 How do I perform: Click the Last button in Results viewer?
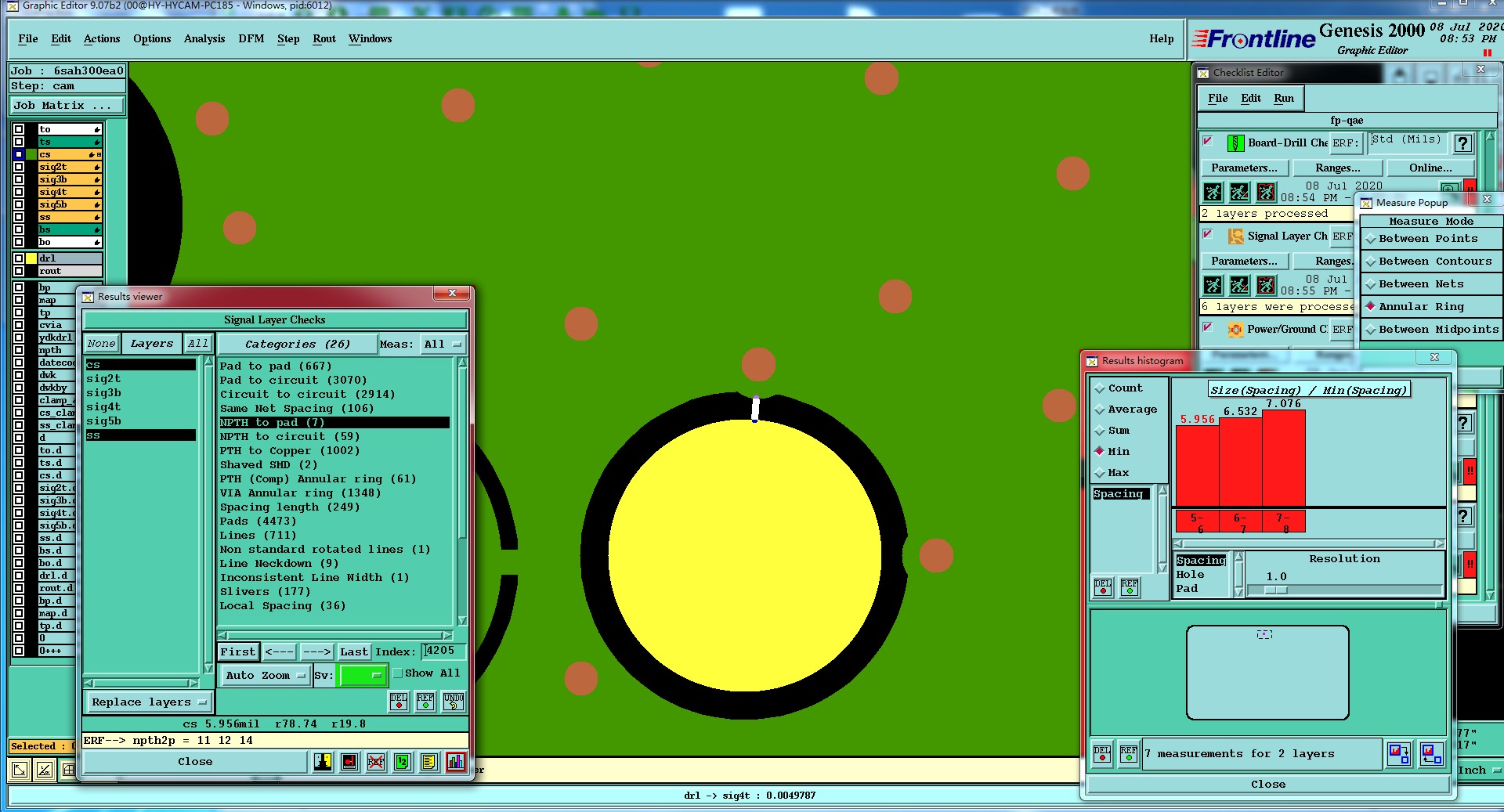point(353,652)
